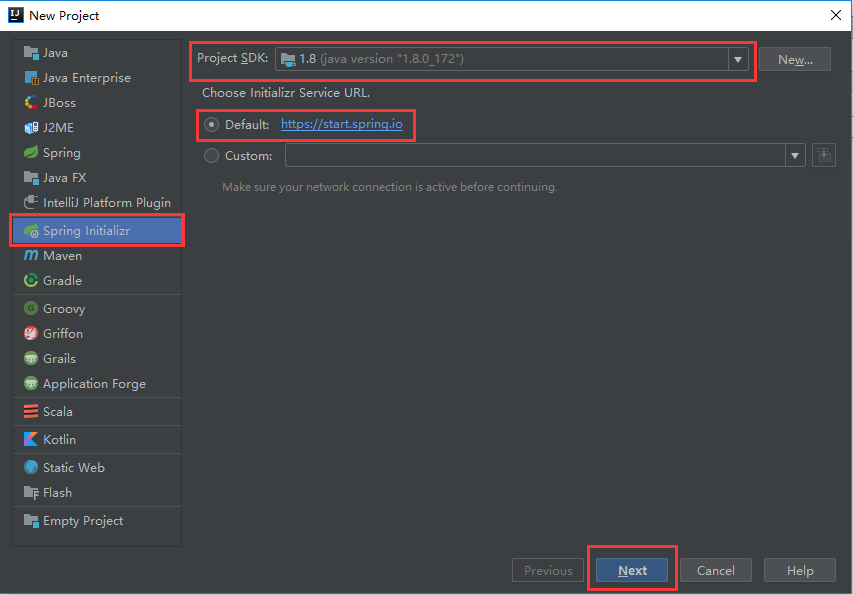Viewport: 853px width, 595px height.
Task: Click the 'Default:' radio label text
Action: (247, 125)
